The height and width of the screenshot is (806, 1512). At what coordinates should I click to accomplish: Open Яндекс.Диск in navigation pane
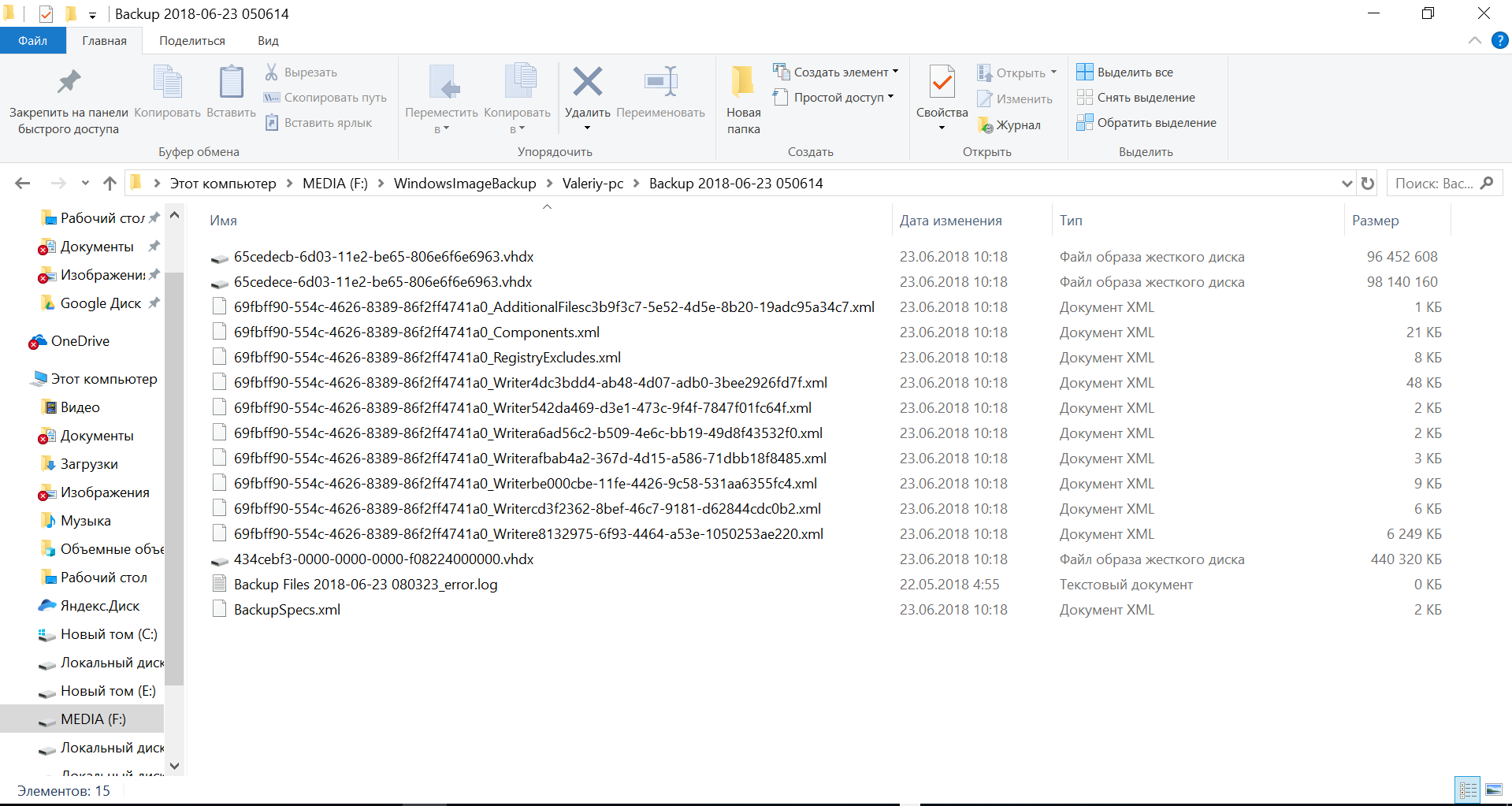(x=89, y=606)
